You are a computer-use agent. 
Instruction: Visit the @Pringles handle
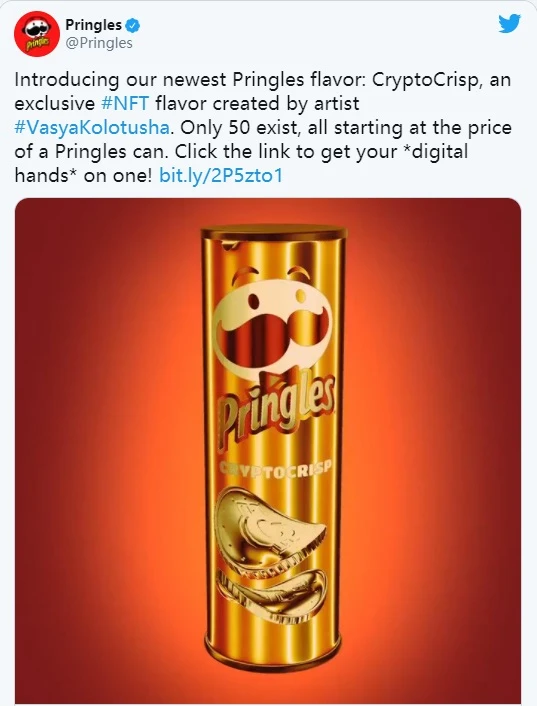(99, 43)
